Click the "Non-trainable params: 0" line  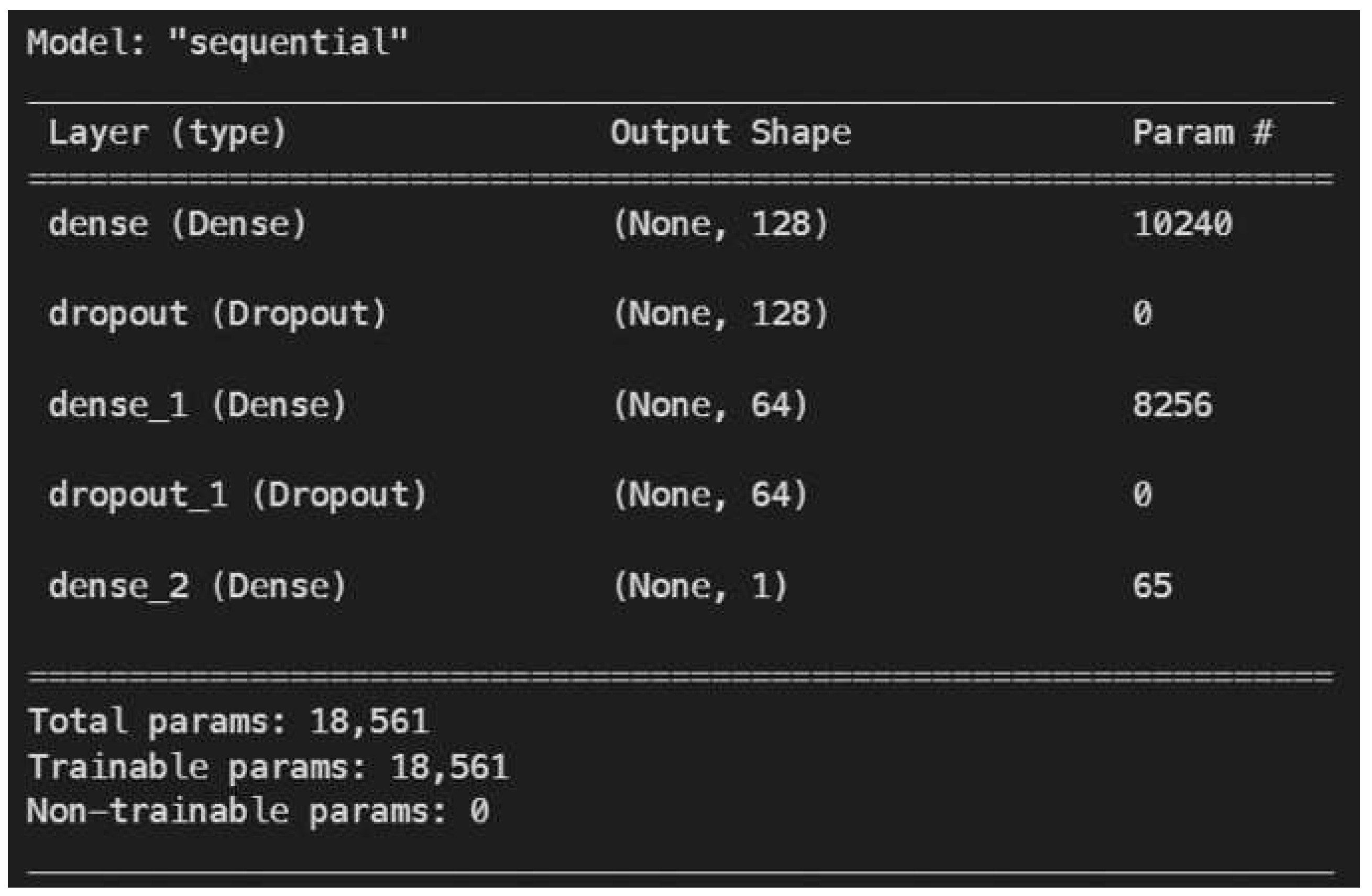[x=258, y=811]
